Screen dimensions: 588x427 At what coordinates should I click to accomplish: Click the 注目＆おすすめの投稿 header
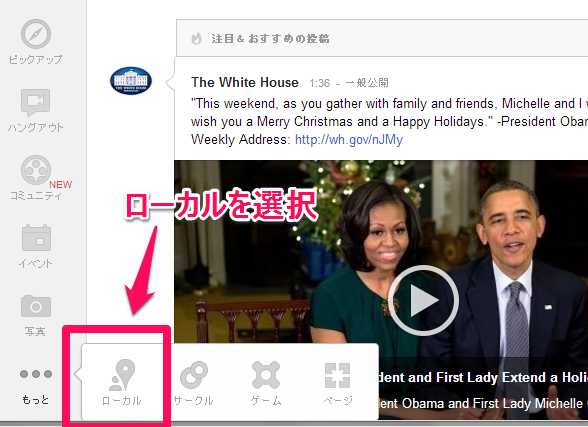click(x=270, y=39)
